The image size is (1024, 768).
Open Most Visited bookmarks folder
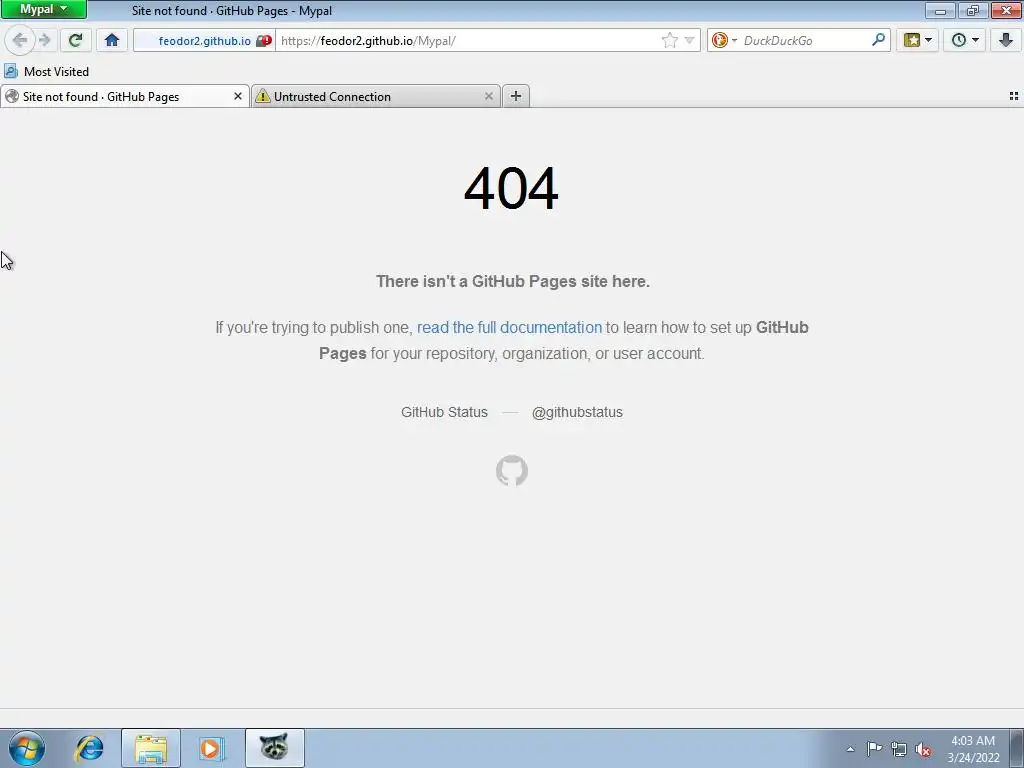(x=46, y=71)
